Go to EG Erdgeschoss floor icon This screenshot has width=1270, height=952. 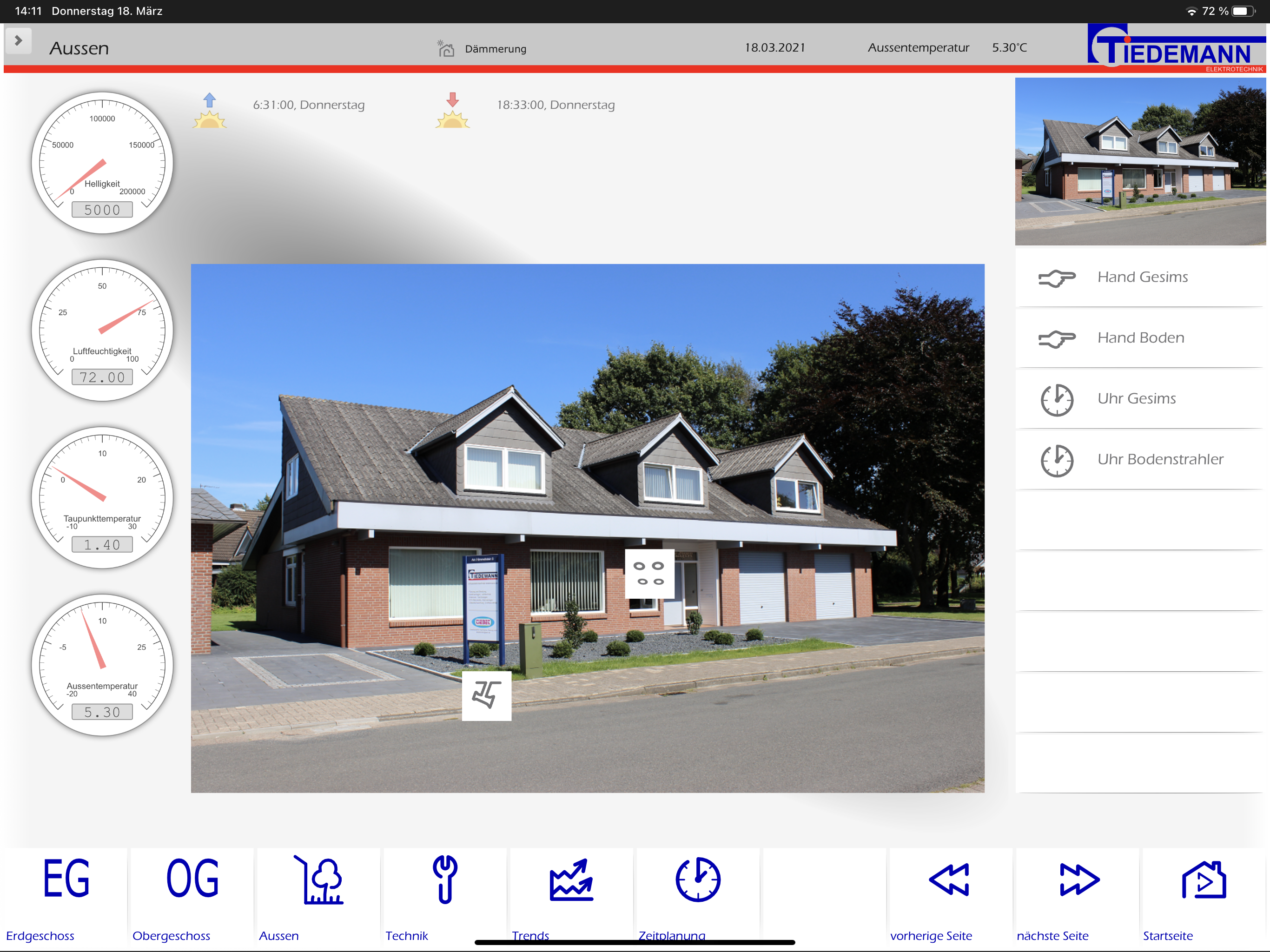(x=66, y=879)
